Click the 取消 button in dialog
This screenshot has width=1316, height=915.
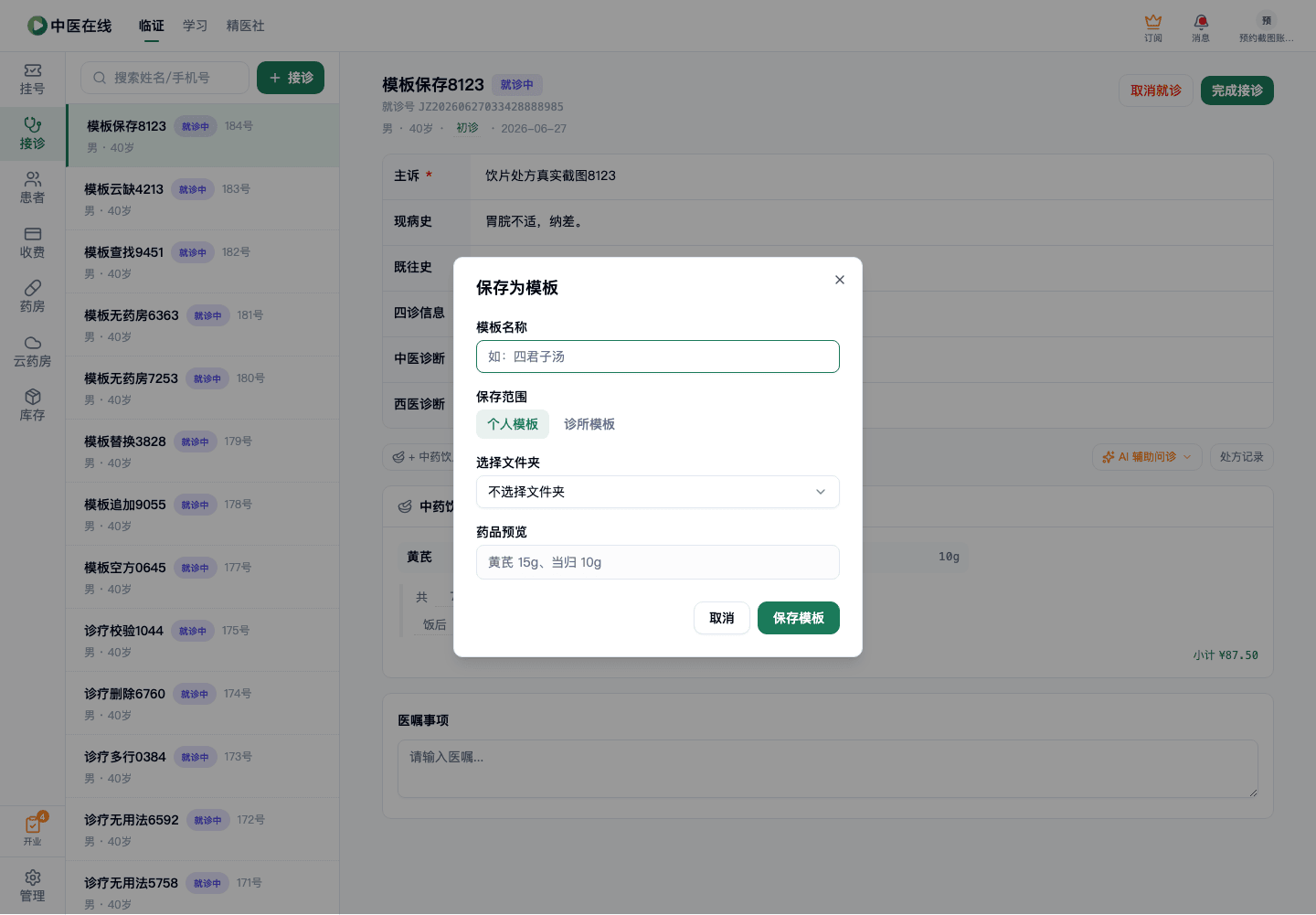tap(722, 618)
